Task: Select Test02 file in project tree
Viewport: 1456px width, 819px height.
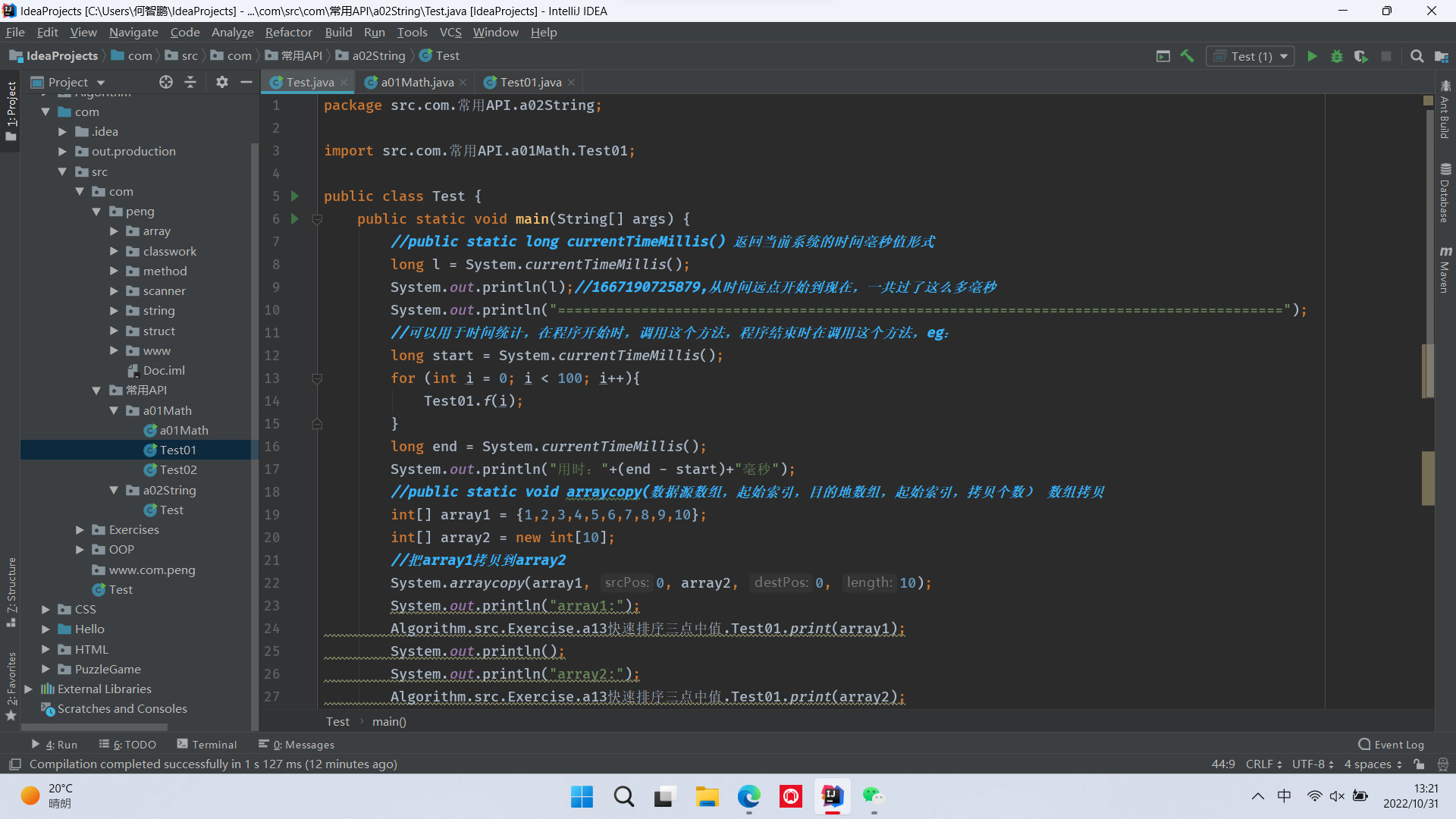Action: [x=178, y=469]
